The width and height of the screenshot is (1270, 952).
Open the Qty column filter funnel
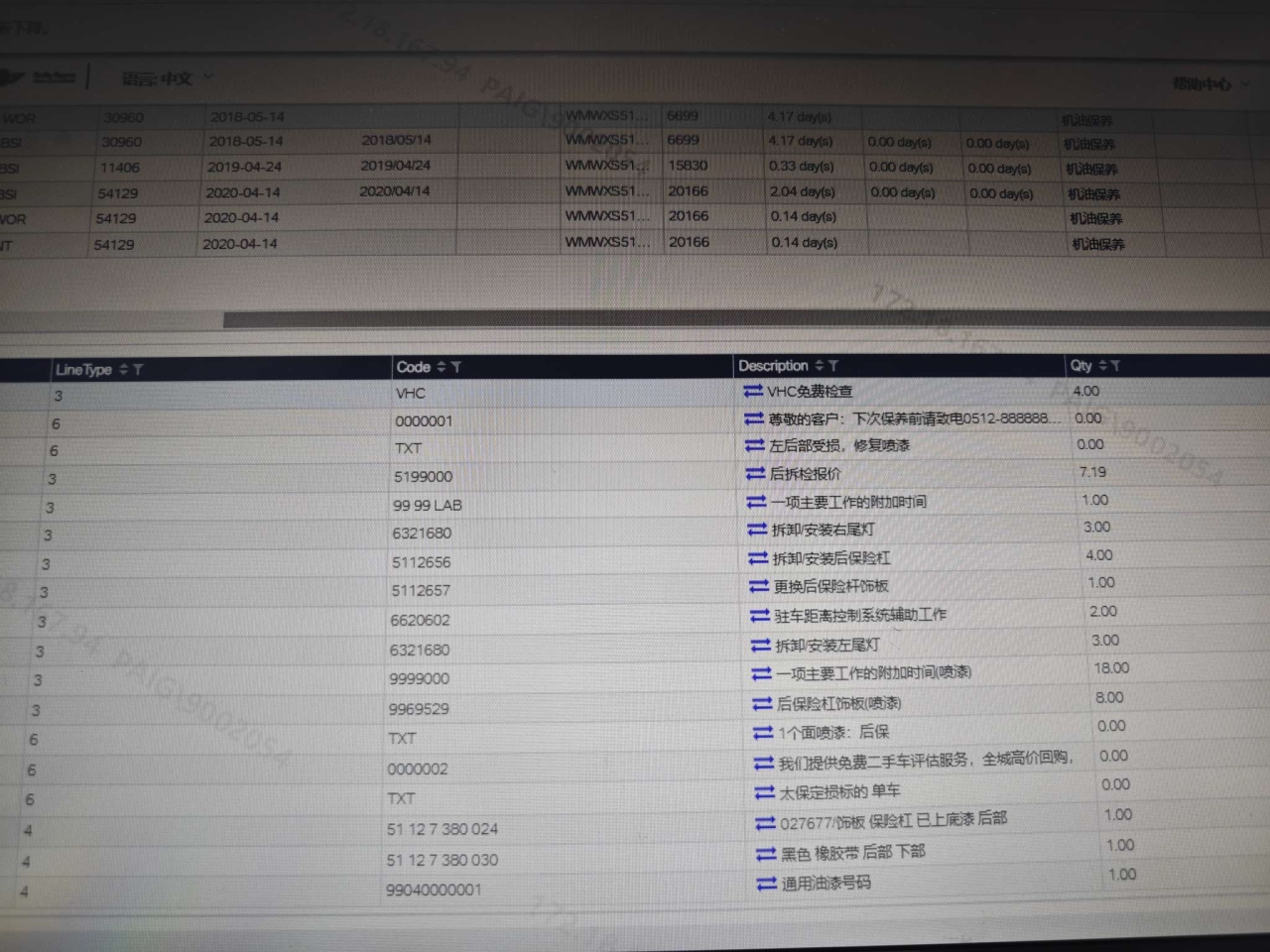coord(1115,366)
